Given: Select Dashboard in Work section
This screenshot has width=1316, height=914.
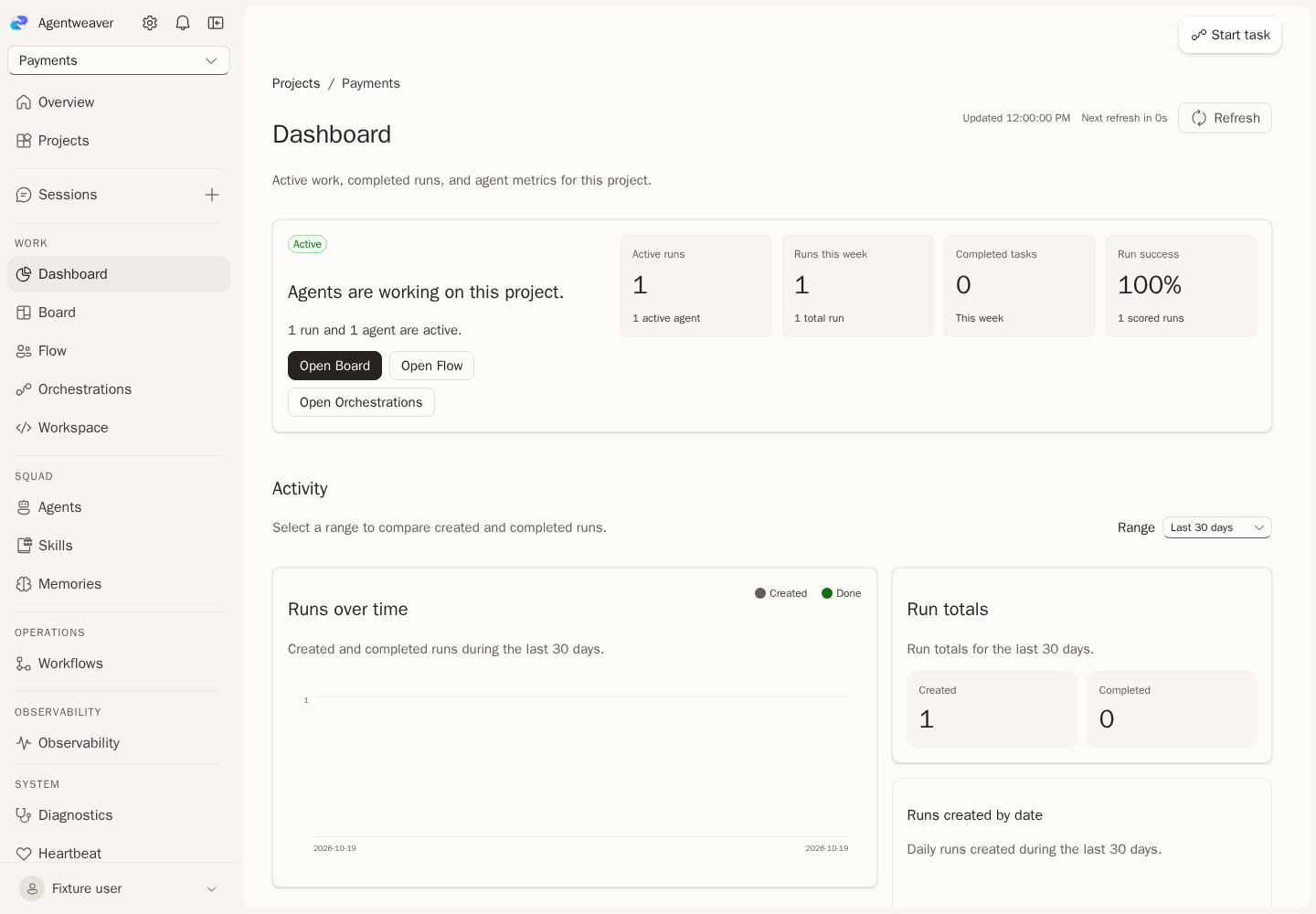Looking at the screenshot, I should click(119, 274).
